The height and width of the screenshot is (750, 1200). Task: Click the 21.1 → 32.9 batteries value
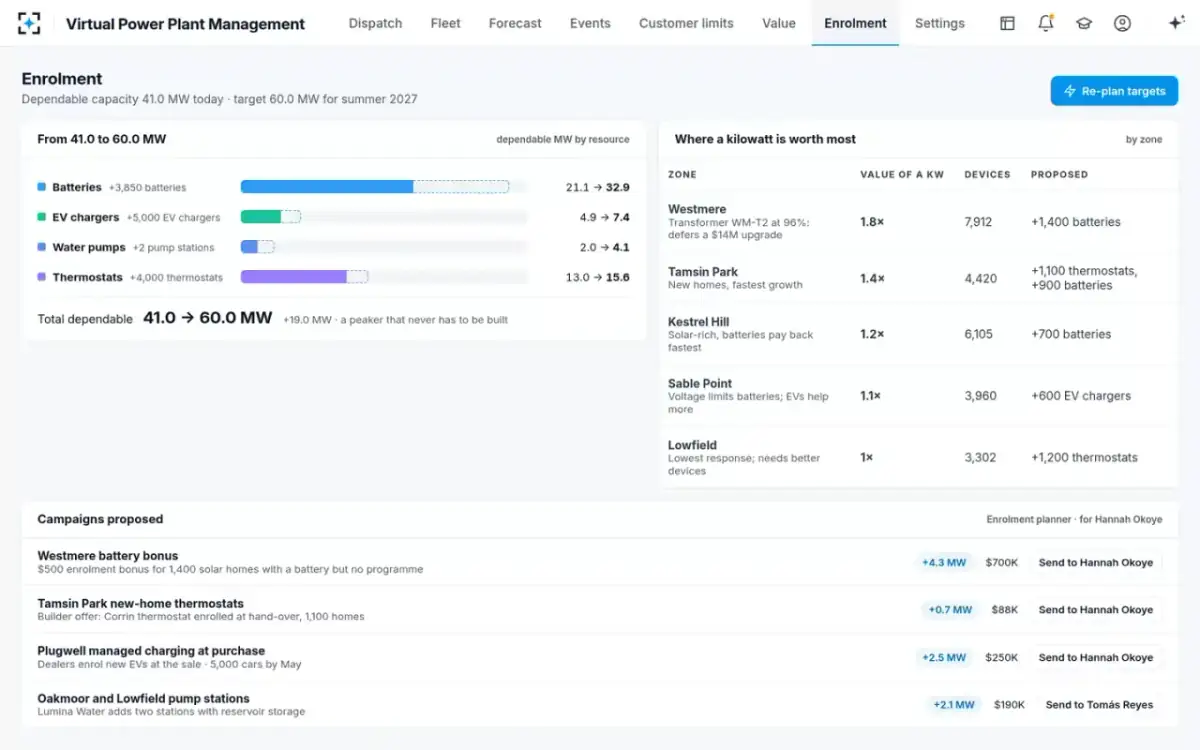point(597,187)
